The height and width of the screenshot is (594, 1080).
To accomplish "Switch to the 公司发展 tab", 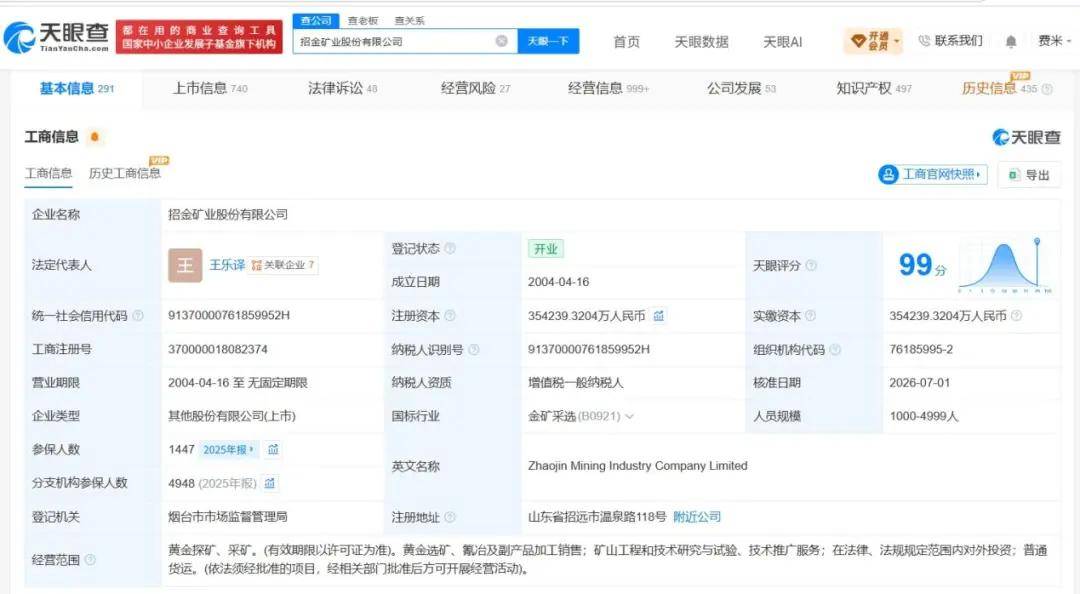I will 741,88.
